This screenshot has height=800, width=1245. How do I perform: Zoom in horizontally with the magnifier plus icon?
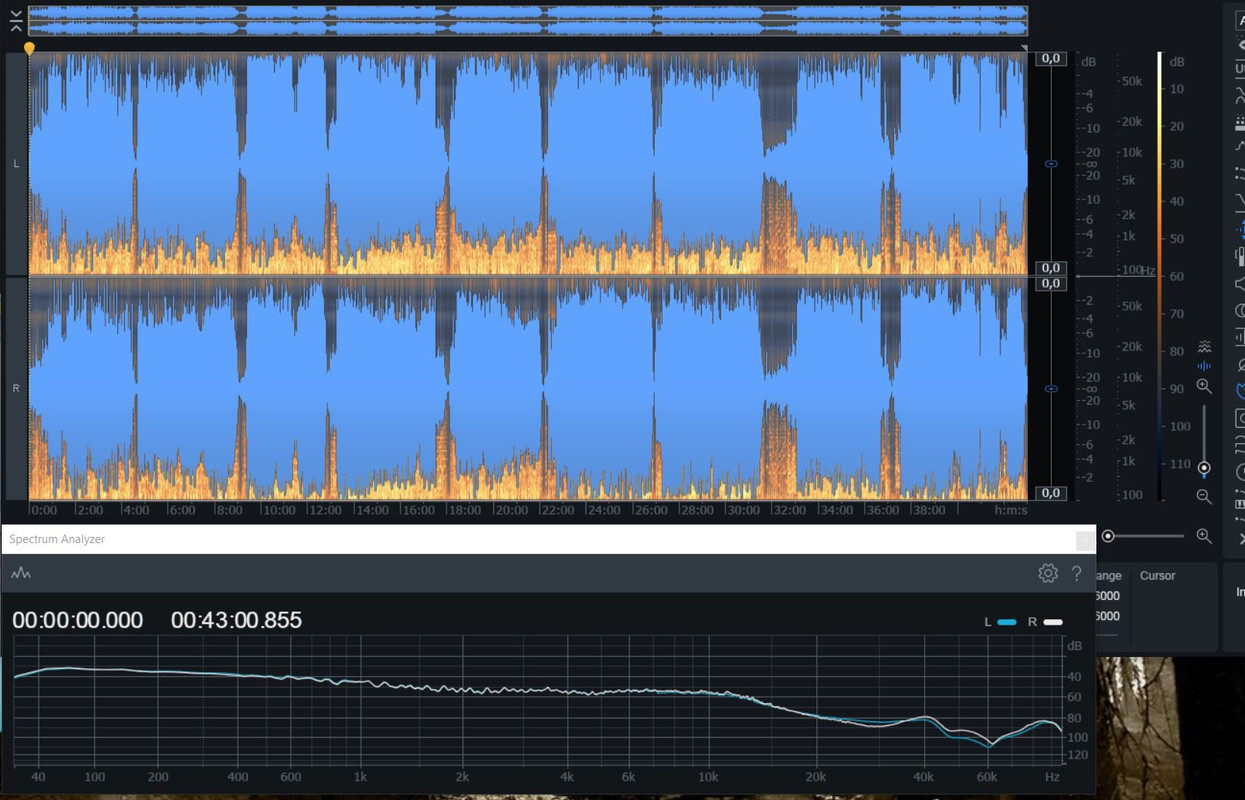coord(1204,536)
